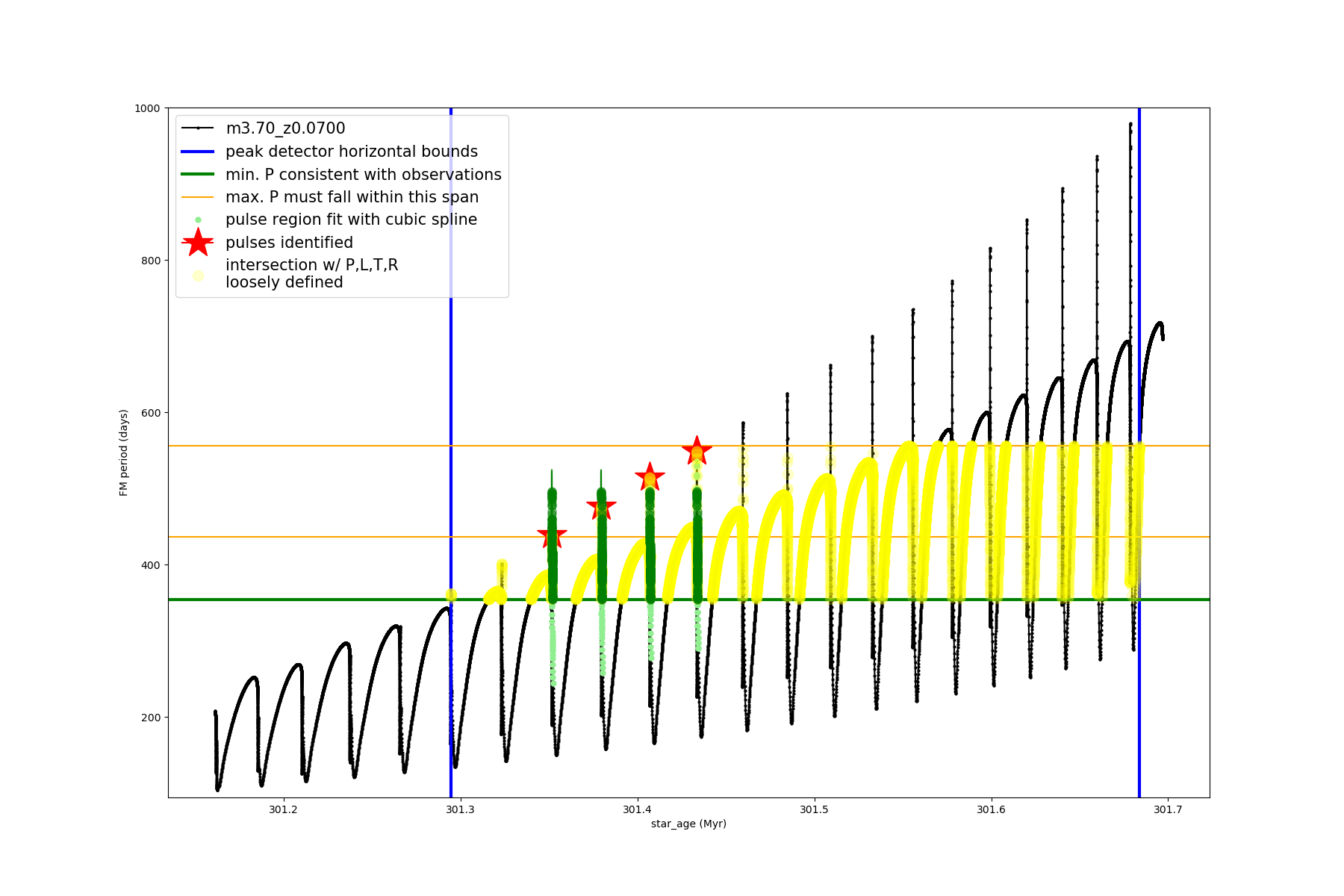Click the highest red star pulse marker

697,451
